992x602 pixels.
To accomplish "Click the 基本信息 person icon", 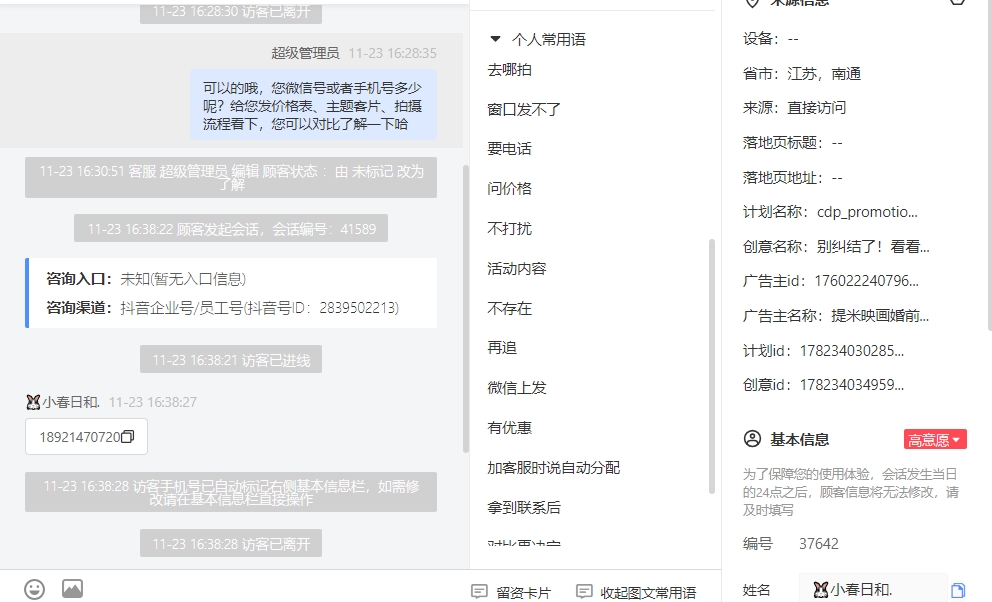I will pos(752,439).
